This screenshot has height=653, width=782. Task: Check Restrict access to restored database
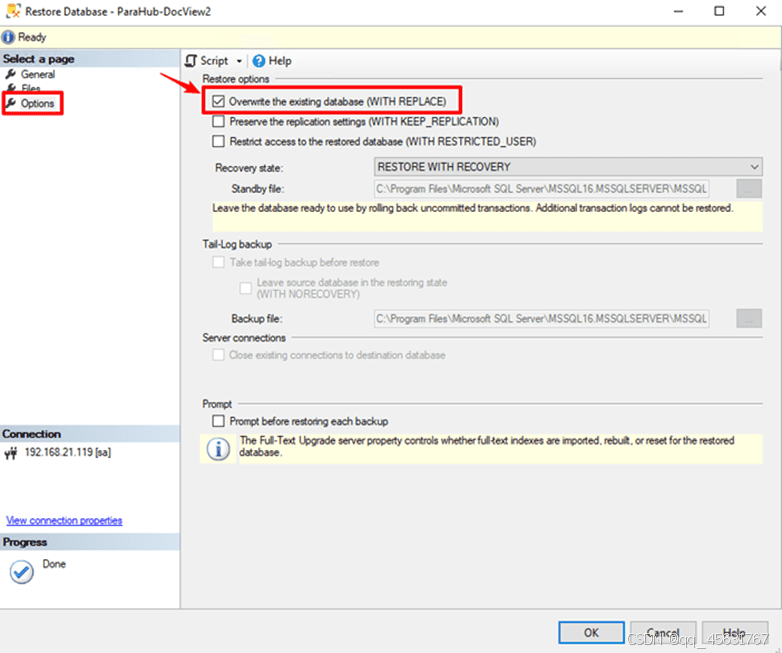pos(219,142)
